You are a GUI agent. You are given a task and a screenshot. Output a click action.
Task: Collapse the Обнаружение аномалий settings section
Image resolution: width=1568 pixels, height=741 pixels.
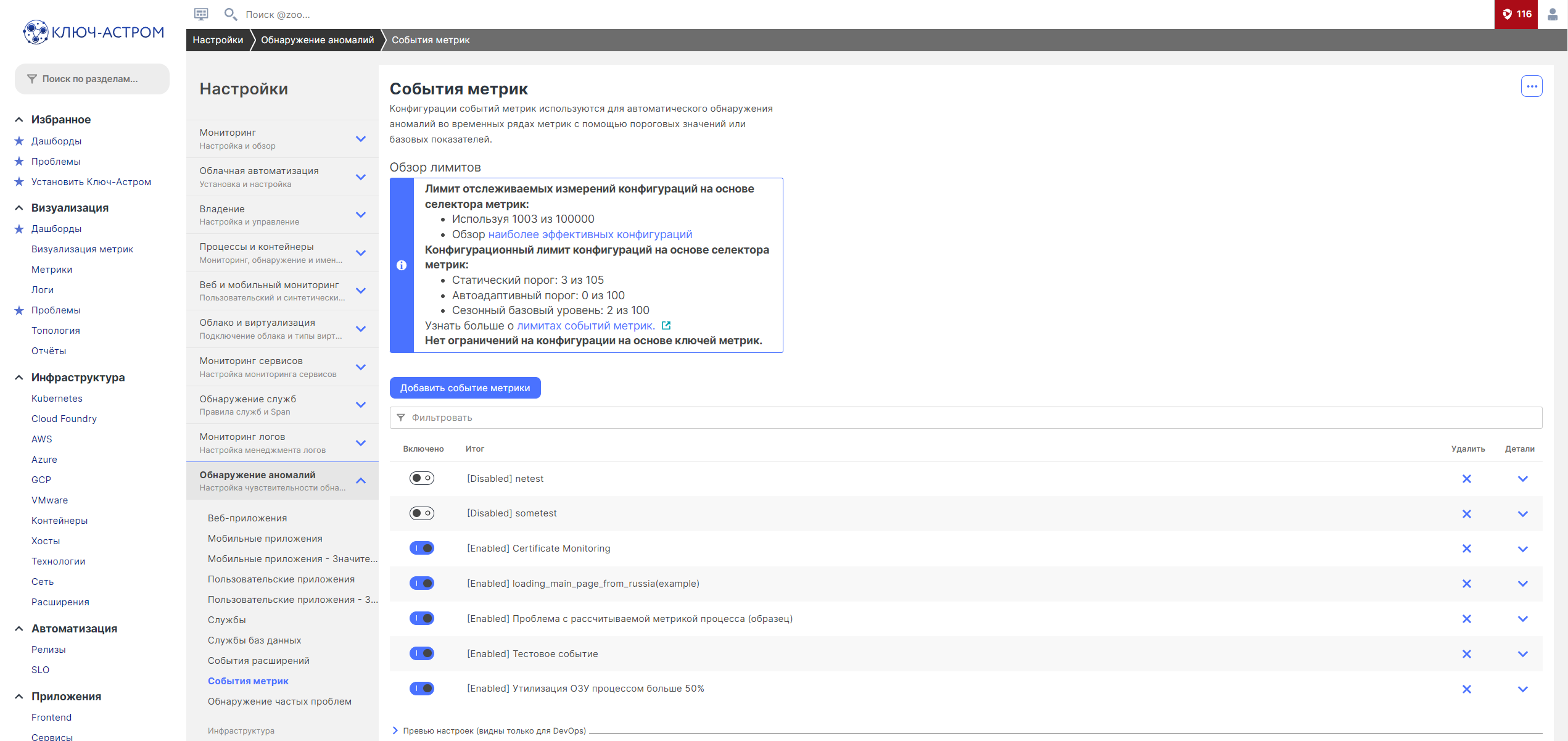[x=361, y=481]
